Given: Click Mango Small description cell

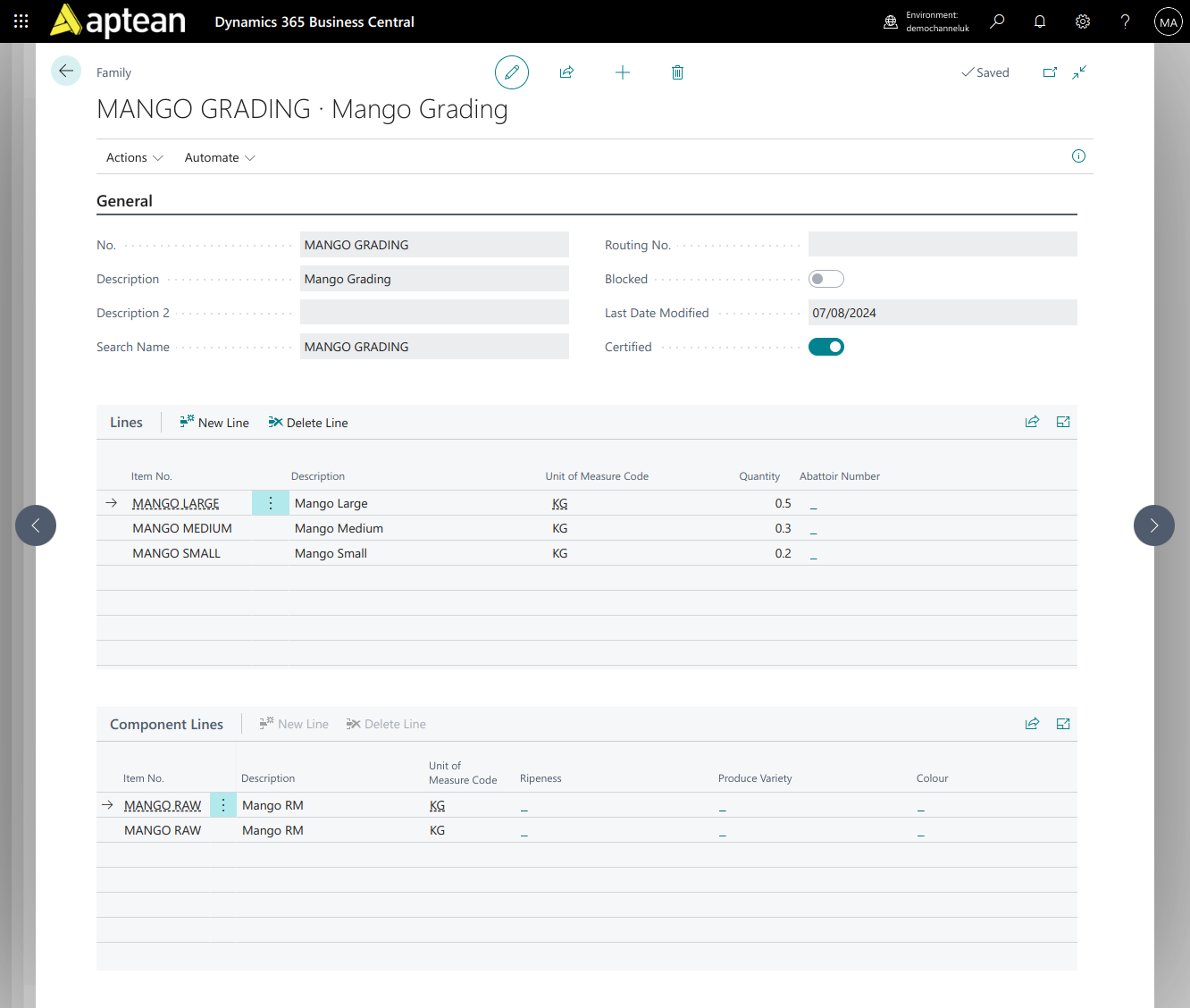Looking at the screenshot, I should pyautogui.click(x=331, y=553).
